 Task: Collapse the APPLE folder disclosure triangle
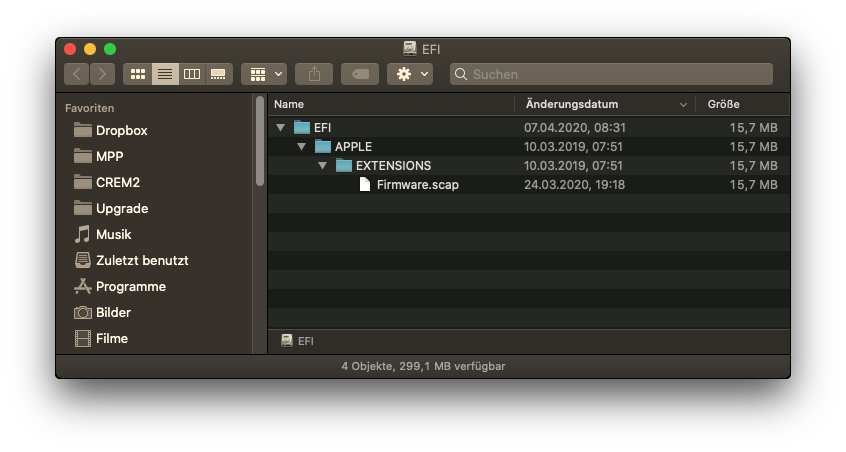pyautogui.click(x=301, y=147)
